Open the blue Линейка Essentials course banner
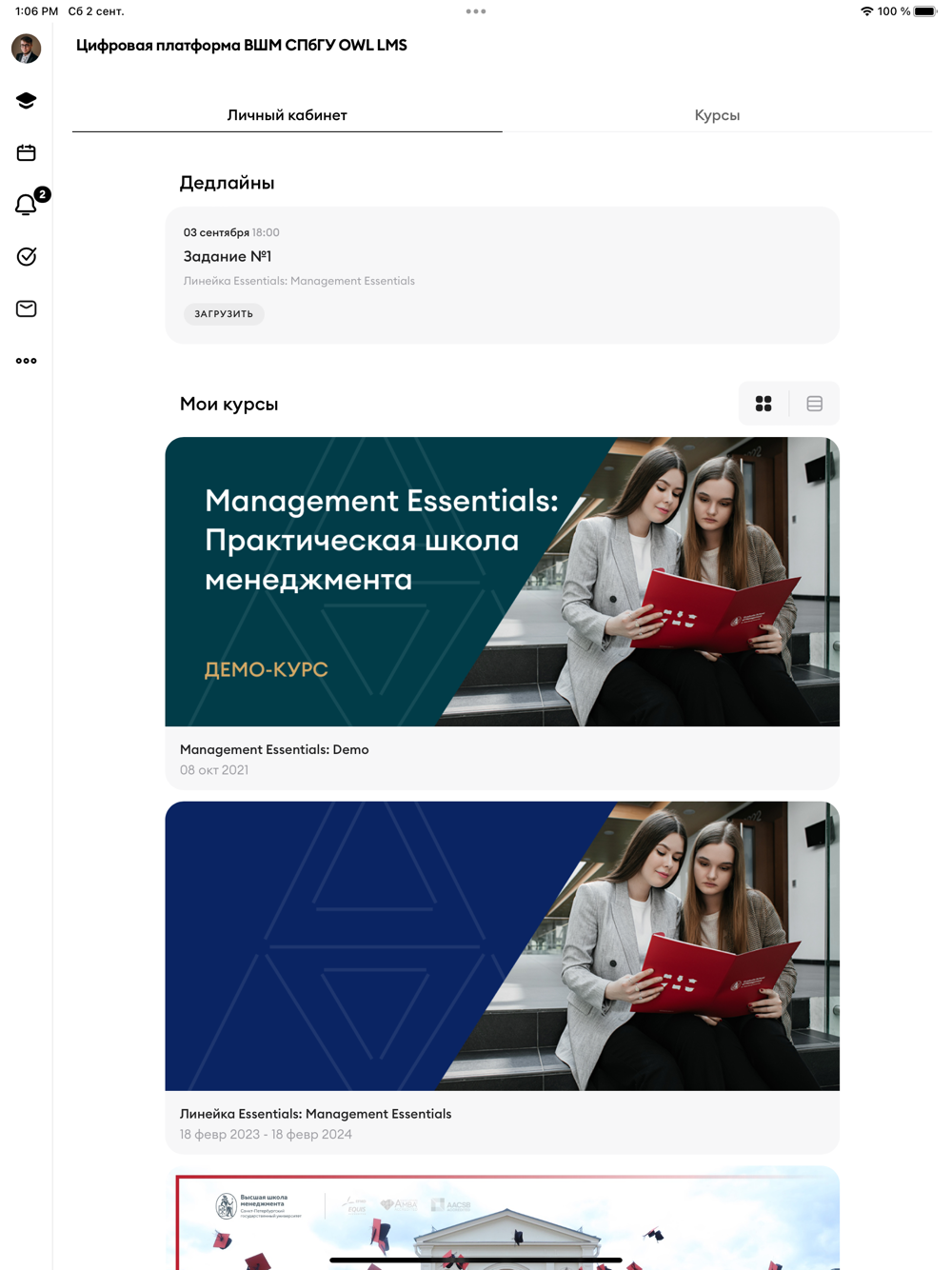952x1270 pixels. coord(502,945)
